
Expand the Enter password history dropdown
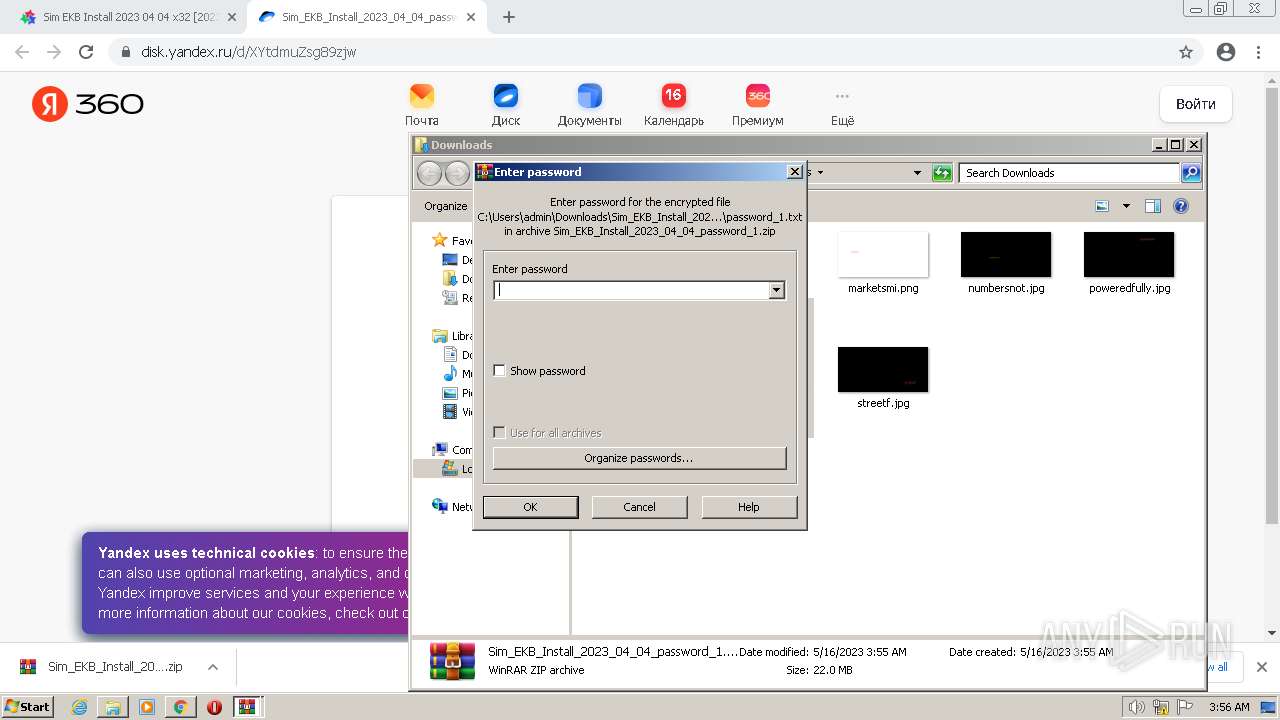coord(776,290)
